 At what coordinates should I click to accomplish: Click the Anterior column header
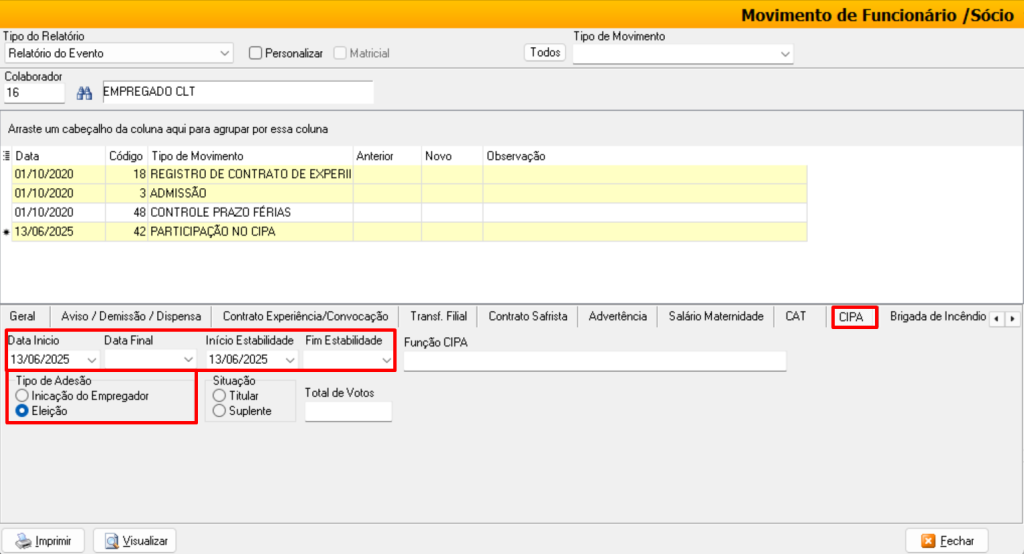coord(387,156)
